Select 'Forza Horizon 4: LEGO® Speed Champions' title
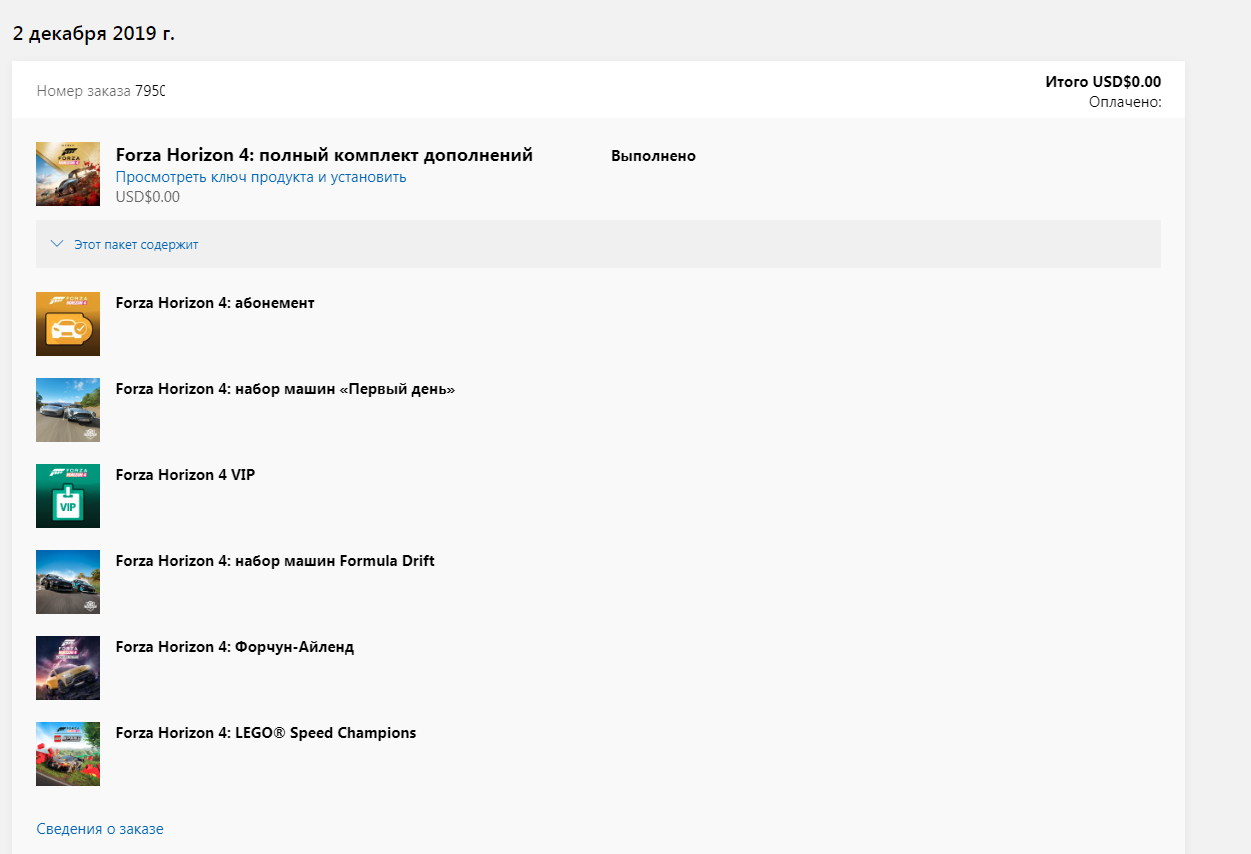 click(266, 733)
